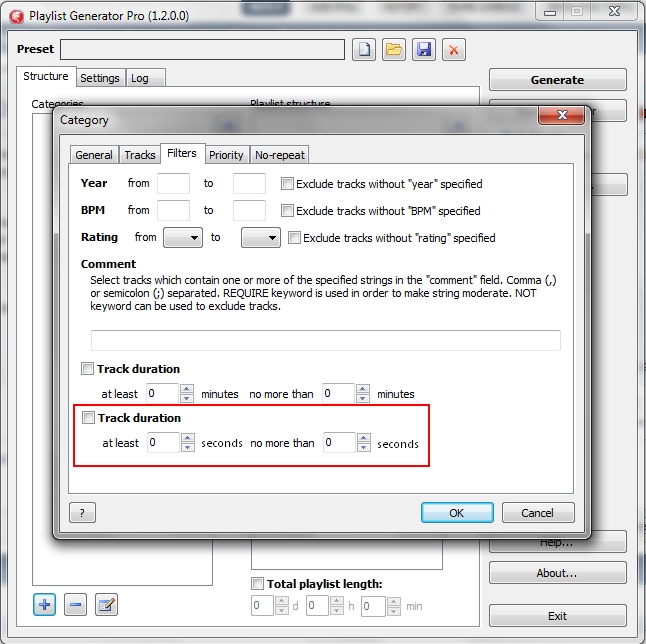Decrease no more than seconds spinner
This screenshot has width=646, height=644.
[x=364, y=447]
